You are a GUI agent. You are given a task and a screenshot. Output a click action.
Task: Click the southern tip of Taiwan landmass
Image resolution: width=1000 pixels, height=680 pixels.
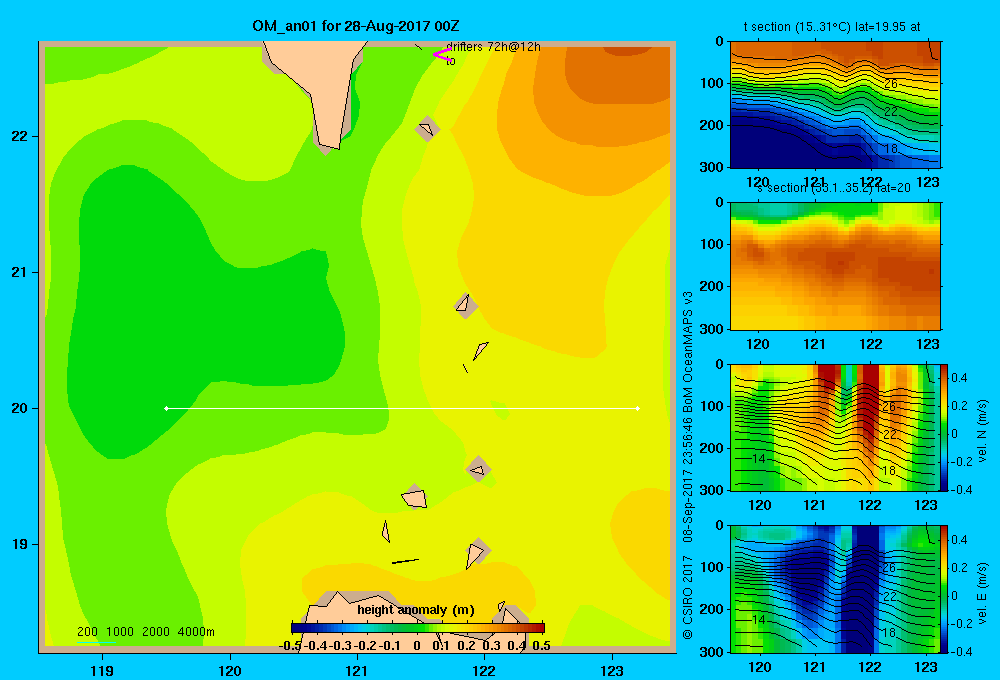(x=330, y=144)
